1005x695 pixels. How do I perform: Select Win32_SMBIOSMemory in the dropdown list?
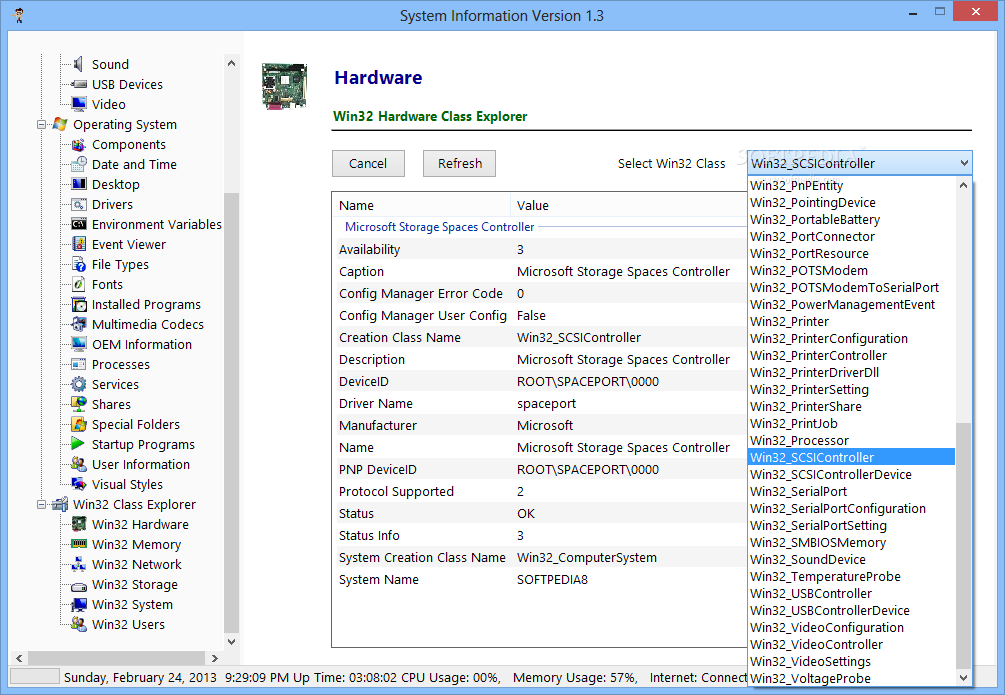[x=851, y=542]
